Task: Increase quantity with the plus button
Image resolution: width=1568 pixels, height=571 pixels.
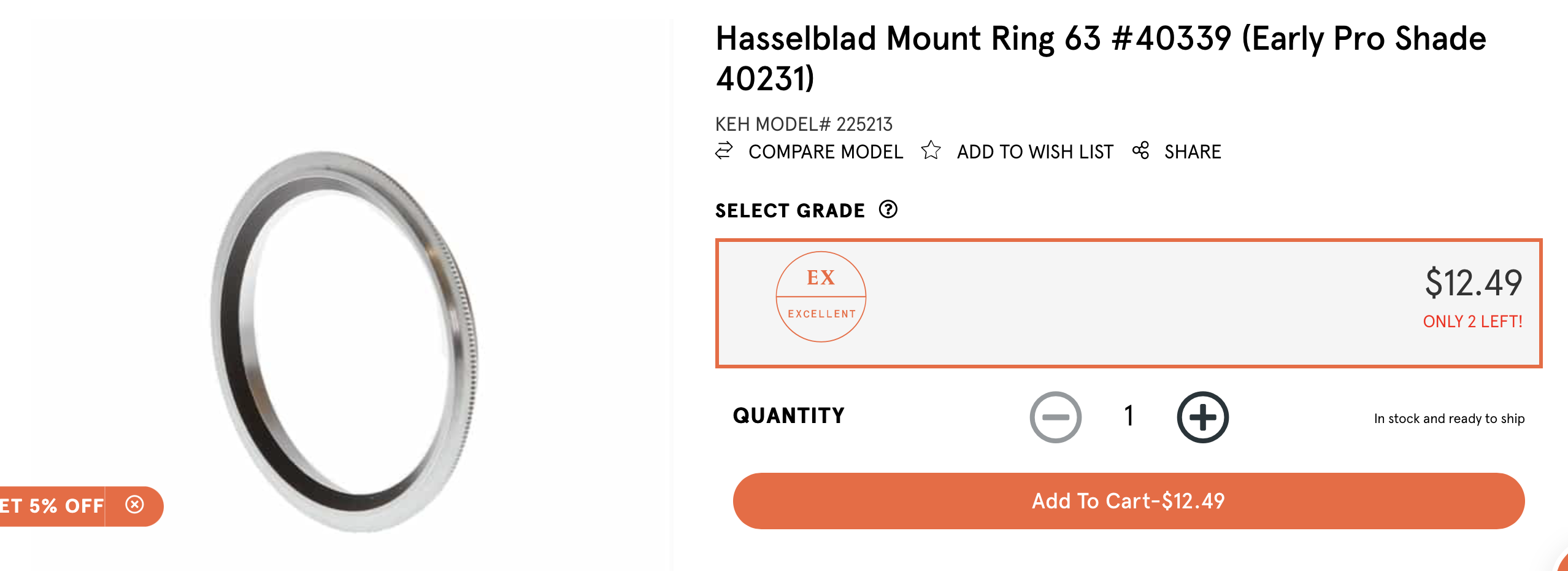Action: [1202, 417]
